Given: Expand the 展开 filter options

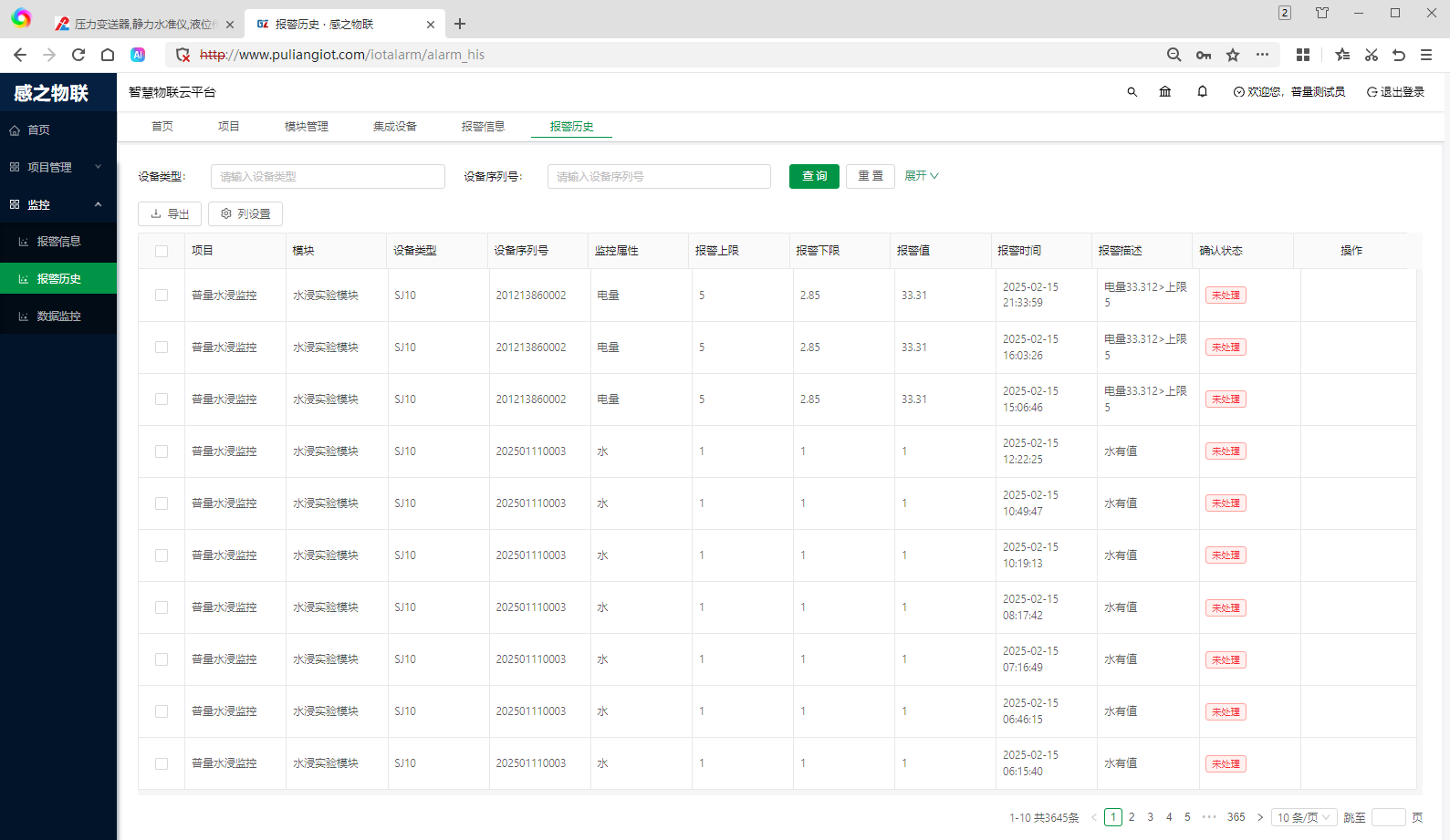Looking at the screenshot, I should (921, 176).
